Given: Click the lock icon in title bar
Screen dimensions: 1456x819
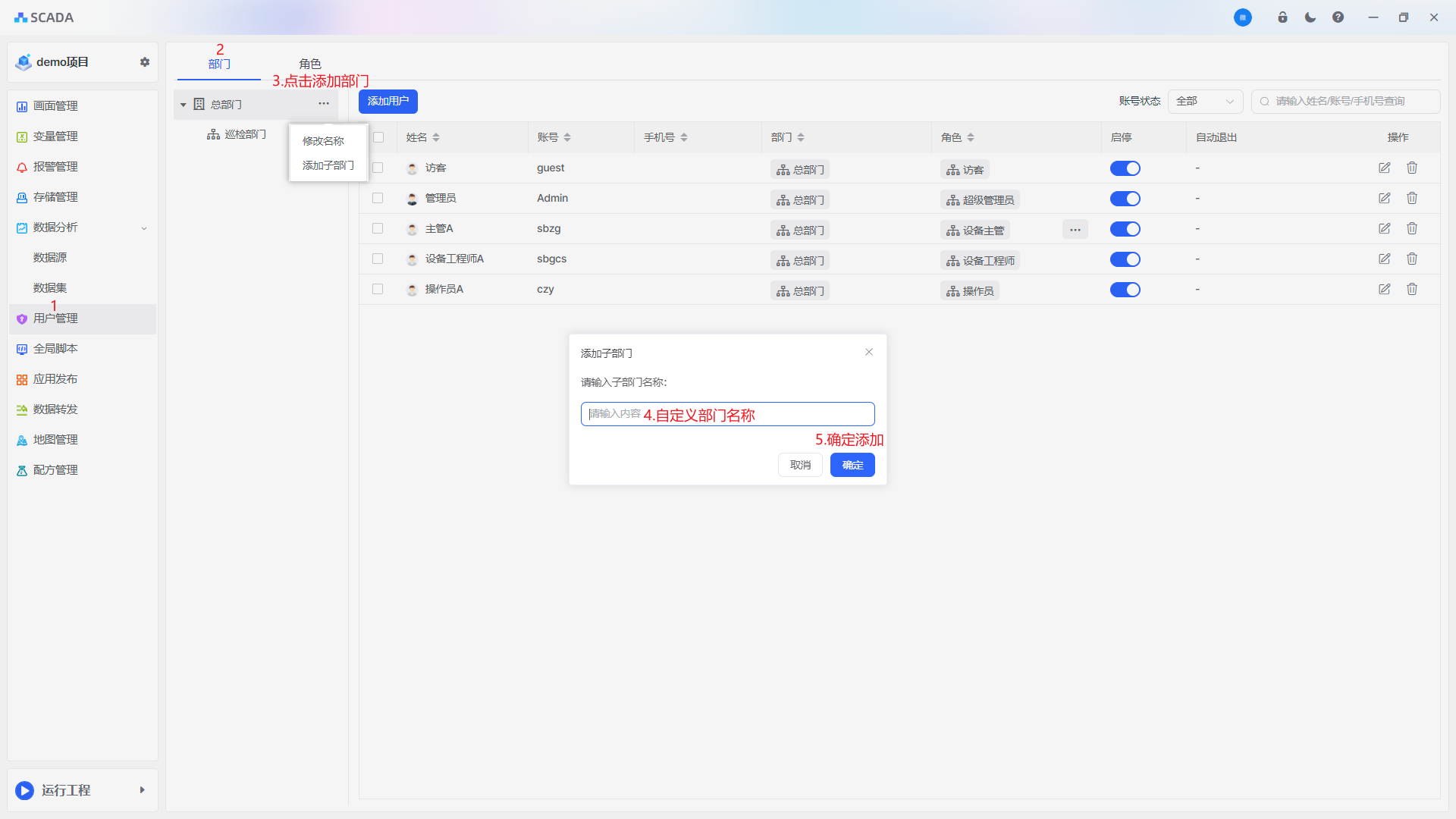Looking at the screenshot, I should 1282,17.
